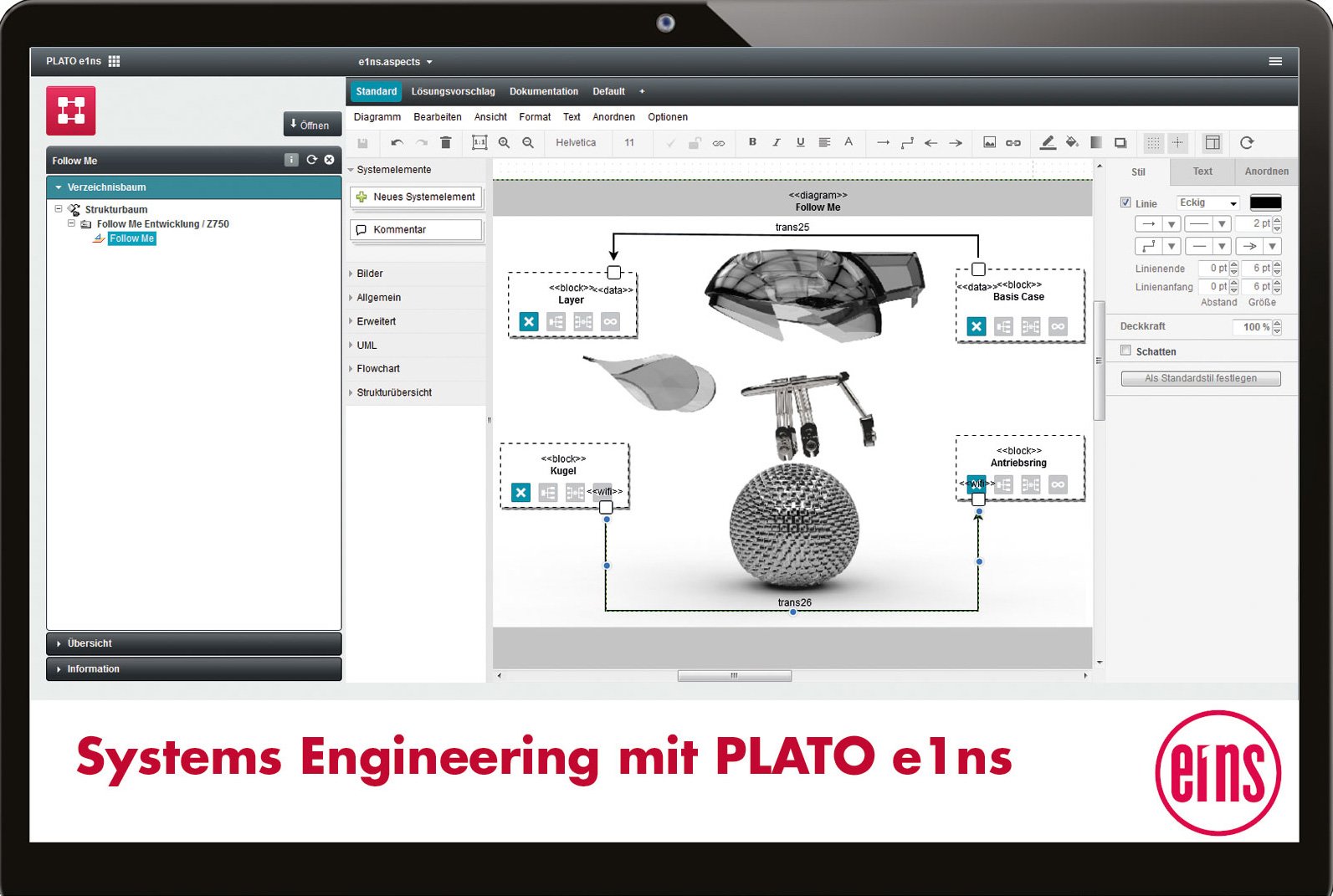This screenshot has height=896, width=1333.
Task: Close the Follow Me side panel
Action: click(329, 160)
